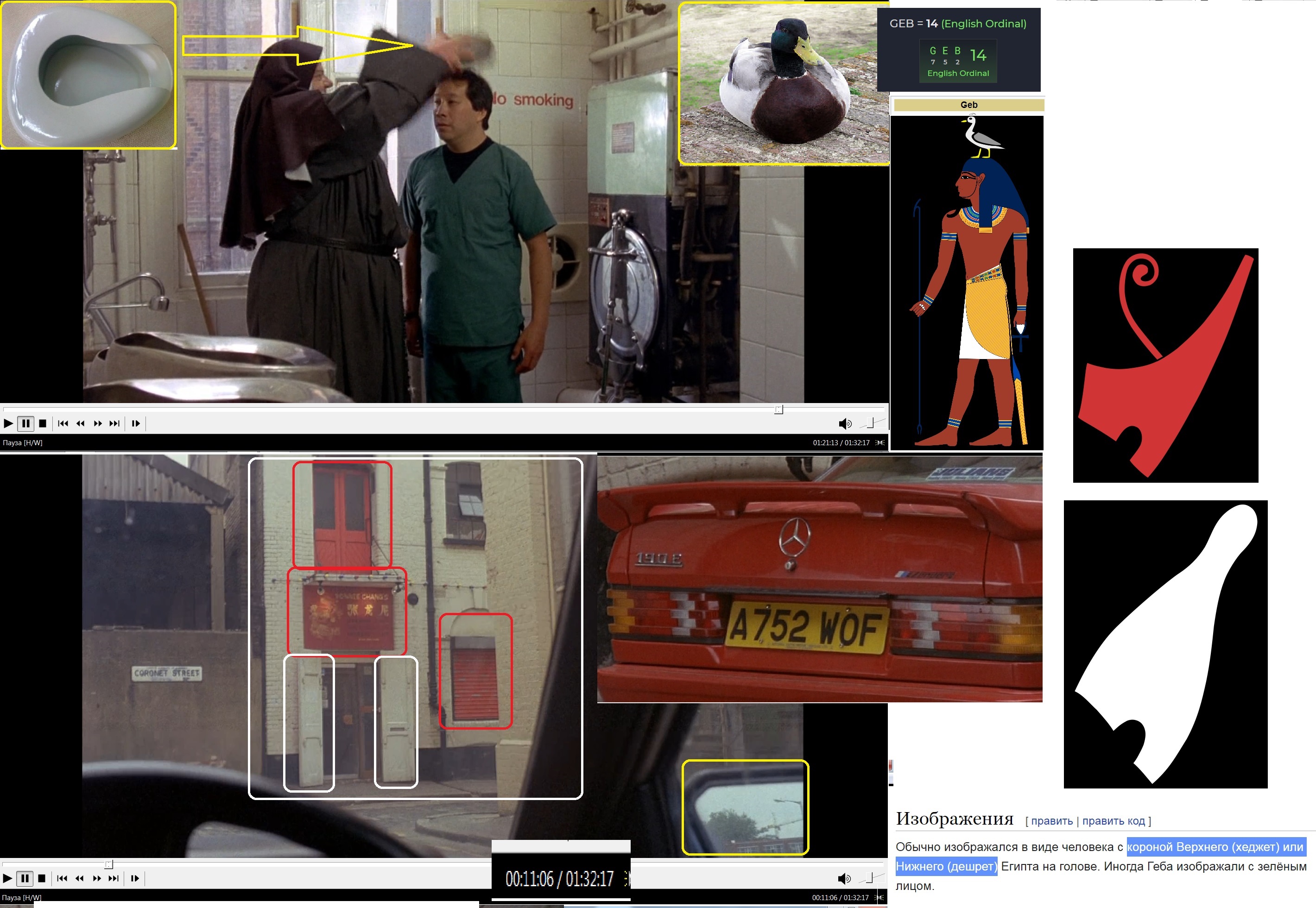
Task: Open the 'править код' edit source link
Action: click(1114, 821)
